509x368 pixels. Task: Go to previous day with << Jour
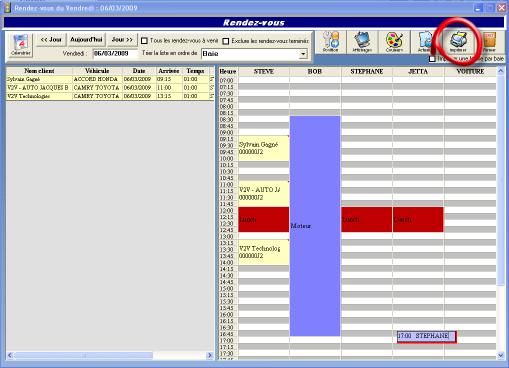tap(51, 40)
